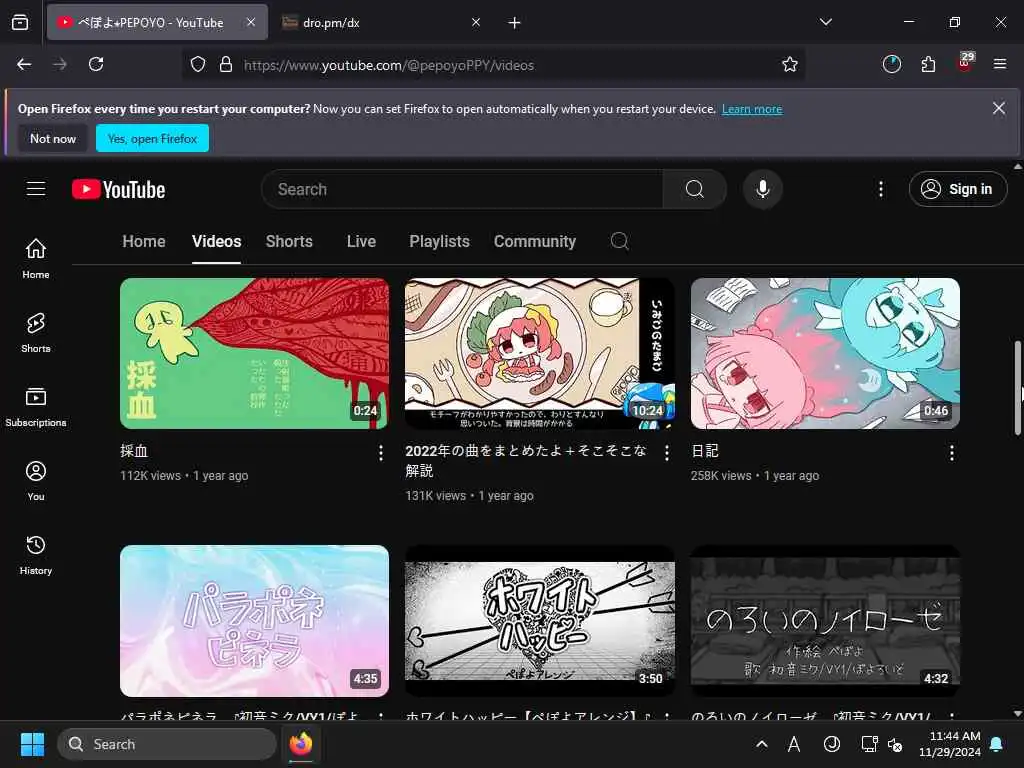Viewport: 1024px width, 768px height.
Task: Click the Firefox taskbar icon
Action: tap(301, 744)
